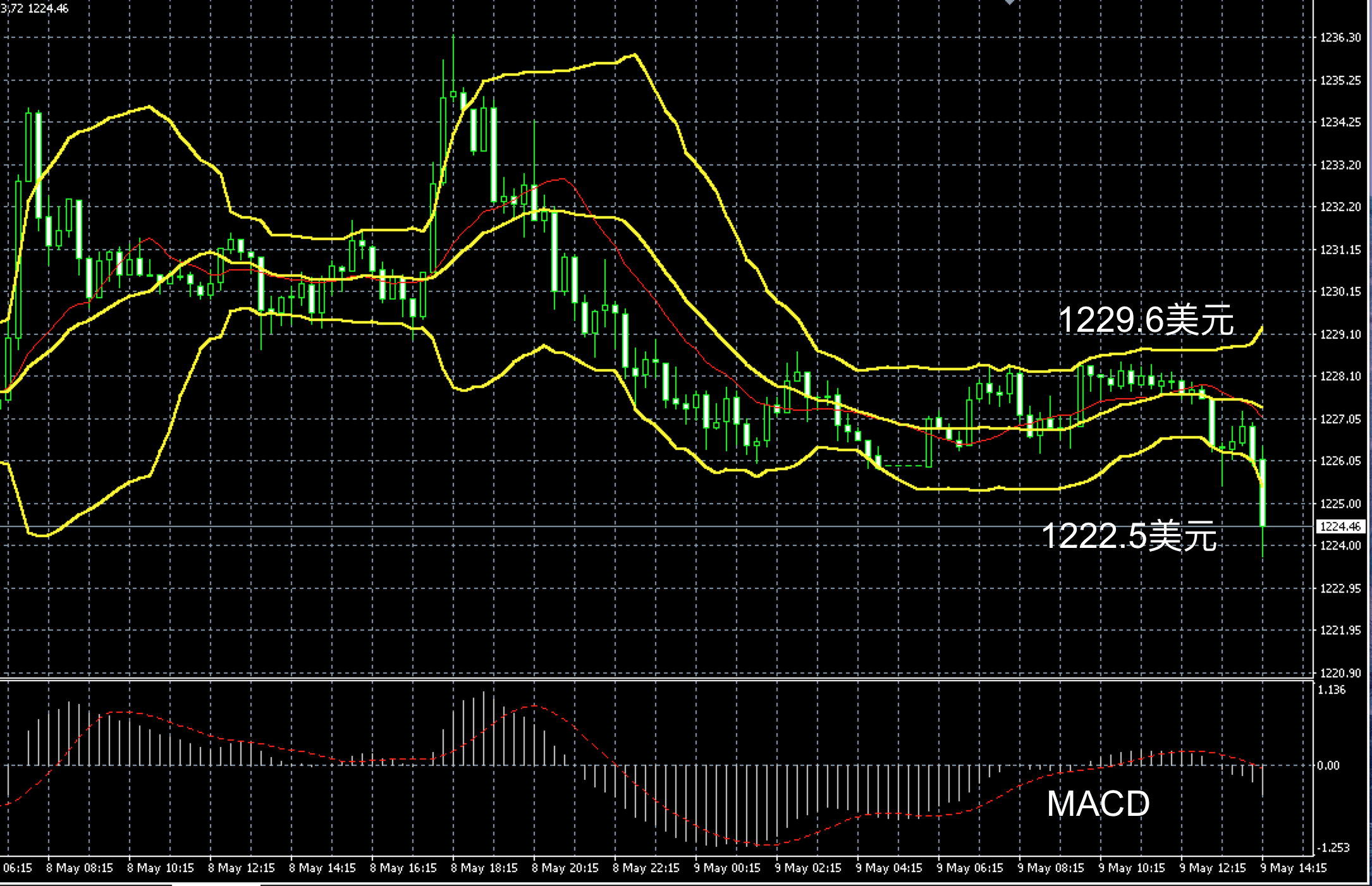Click the 1220.90 price scale label
Viewport: 1372px width, 886px height.
[x=1340, y=673]
